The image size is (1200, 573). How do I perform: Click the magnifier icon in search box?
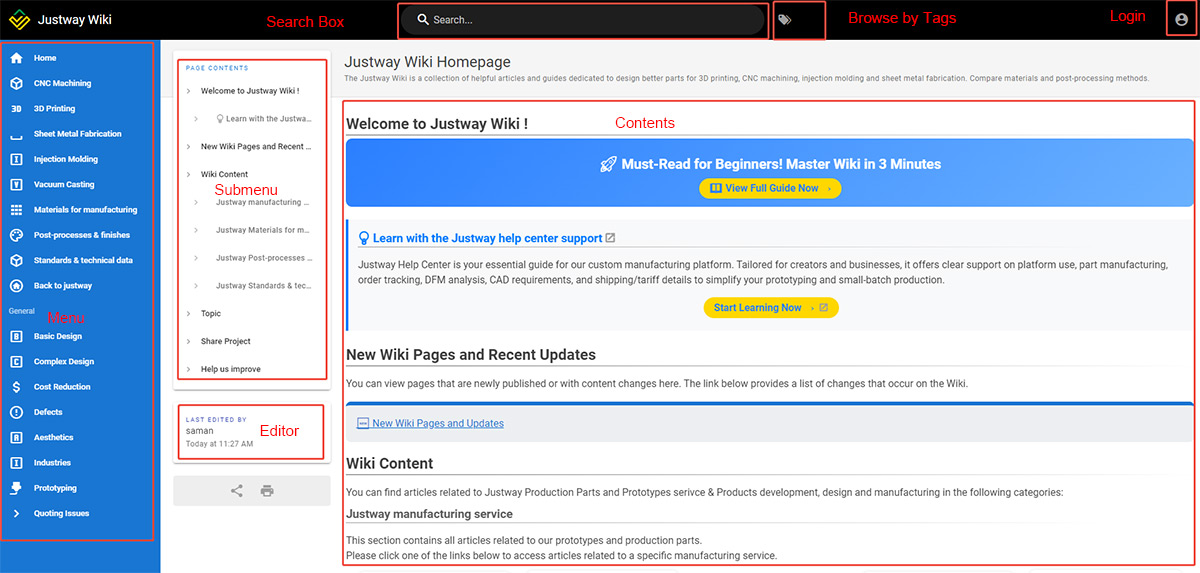click(423, 20)
